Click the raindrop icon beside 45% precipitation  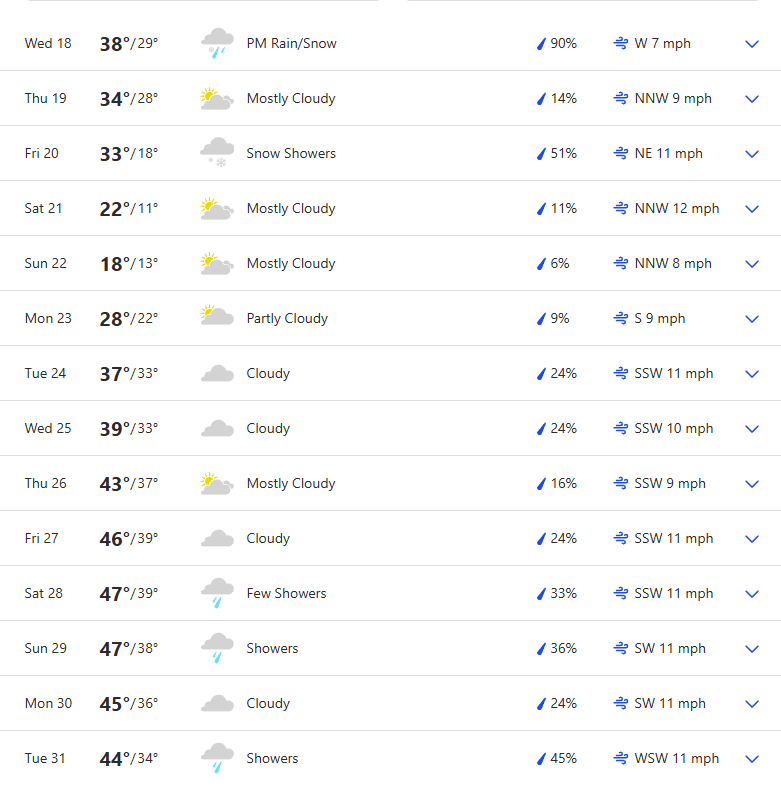(541, 759)
